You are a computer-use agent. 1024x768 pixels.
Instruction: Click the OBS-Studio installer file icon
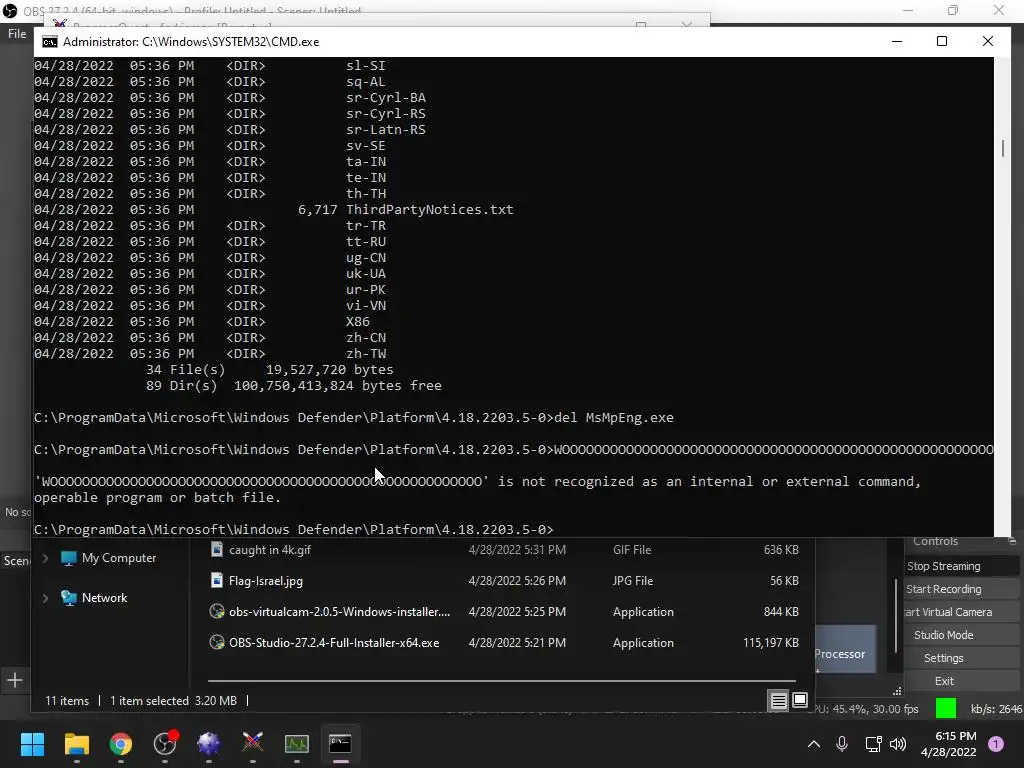[x=217, y=643]
